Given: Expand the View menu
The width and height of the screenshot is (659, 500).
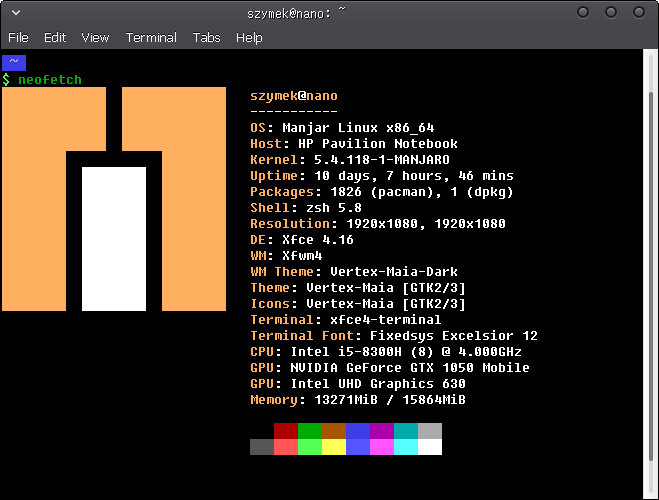Looking at the screenshot, I should [x=95, y=38].
